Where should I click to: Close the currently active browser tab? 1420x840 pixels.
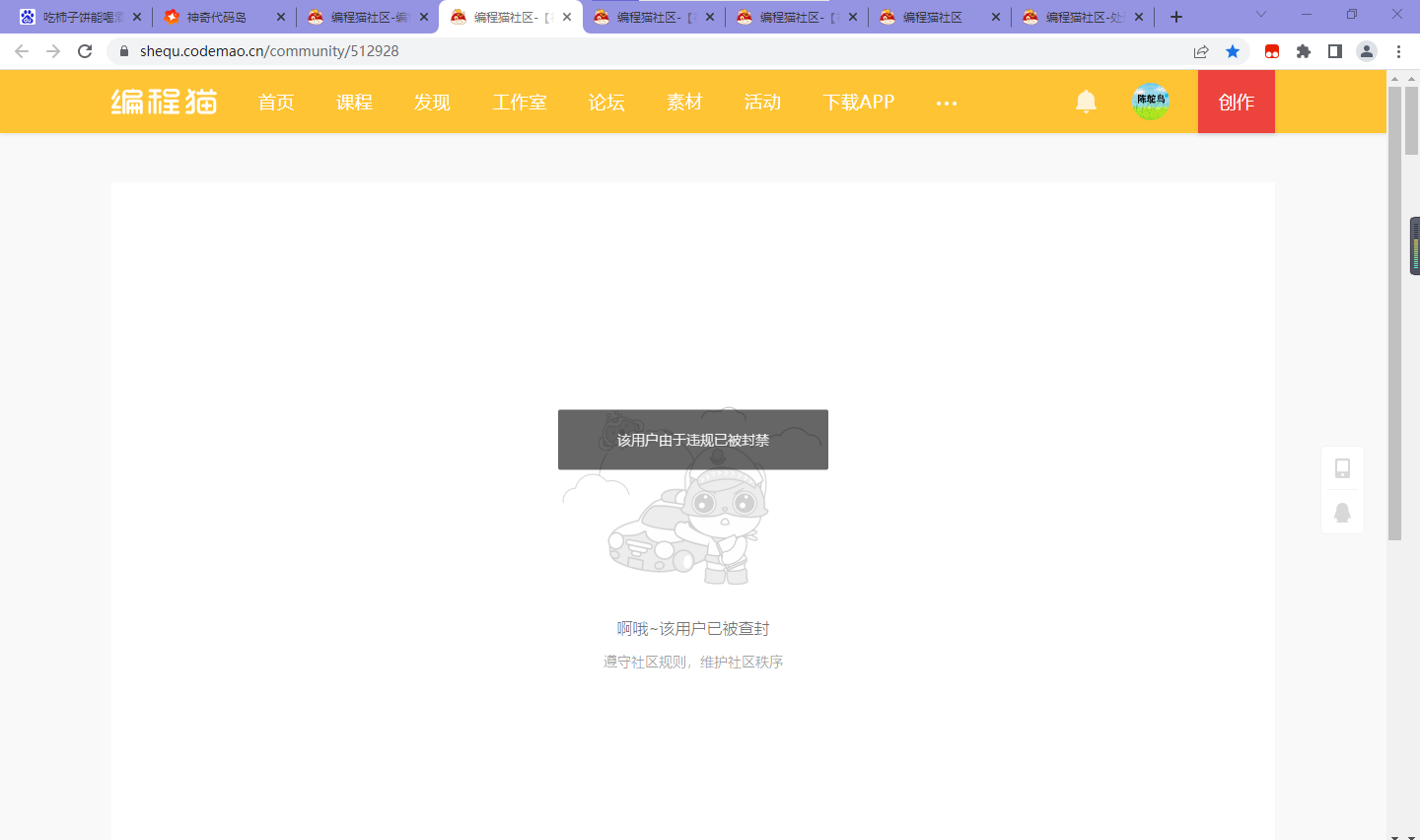567,17
